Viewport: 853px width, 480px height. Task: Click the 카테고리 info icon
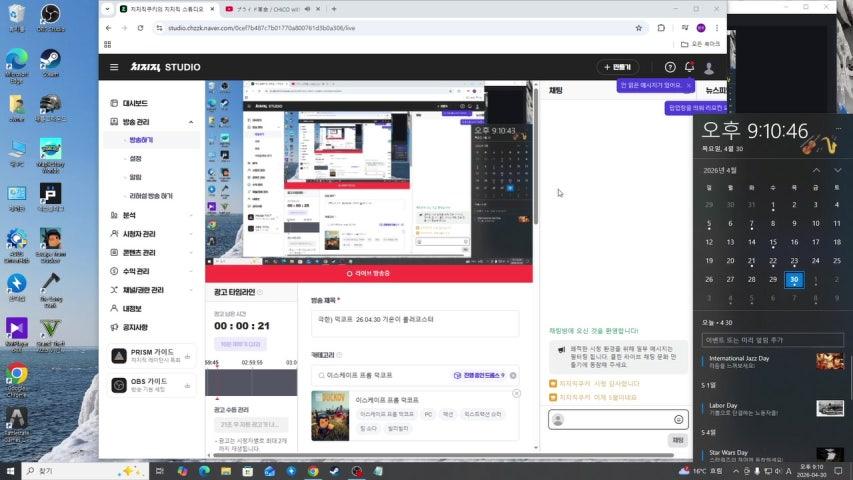[339, 355]
